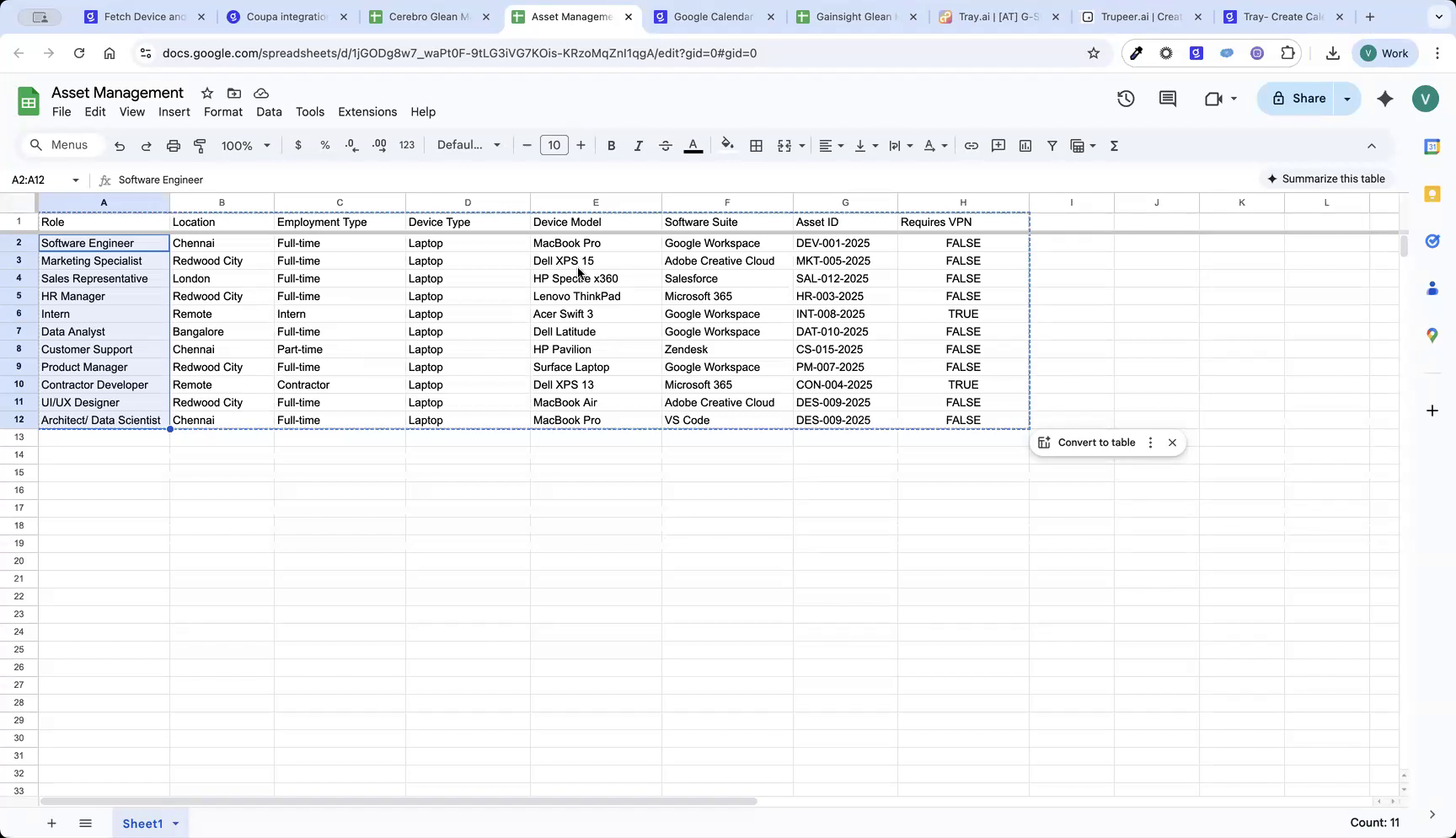The image size is (1456, 838).
Task: Open Google Maps in the side panel
Action: click(x=1432, y=336)
